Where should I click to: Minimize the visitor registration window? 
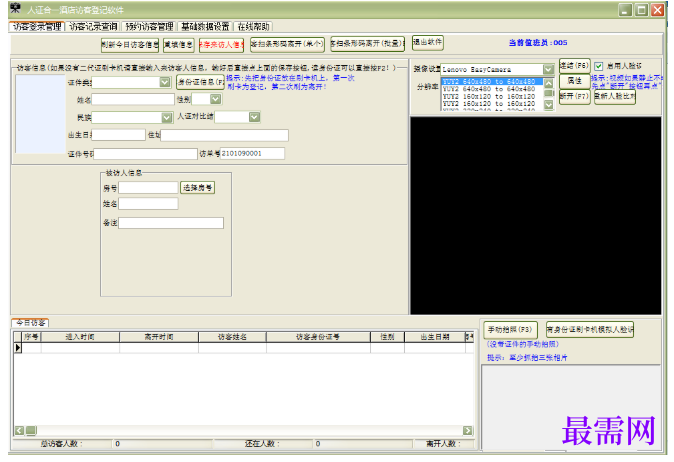pos(625,10)
